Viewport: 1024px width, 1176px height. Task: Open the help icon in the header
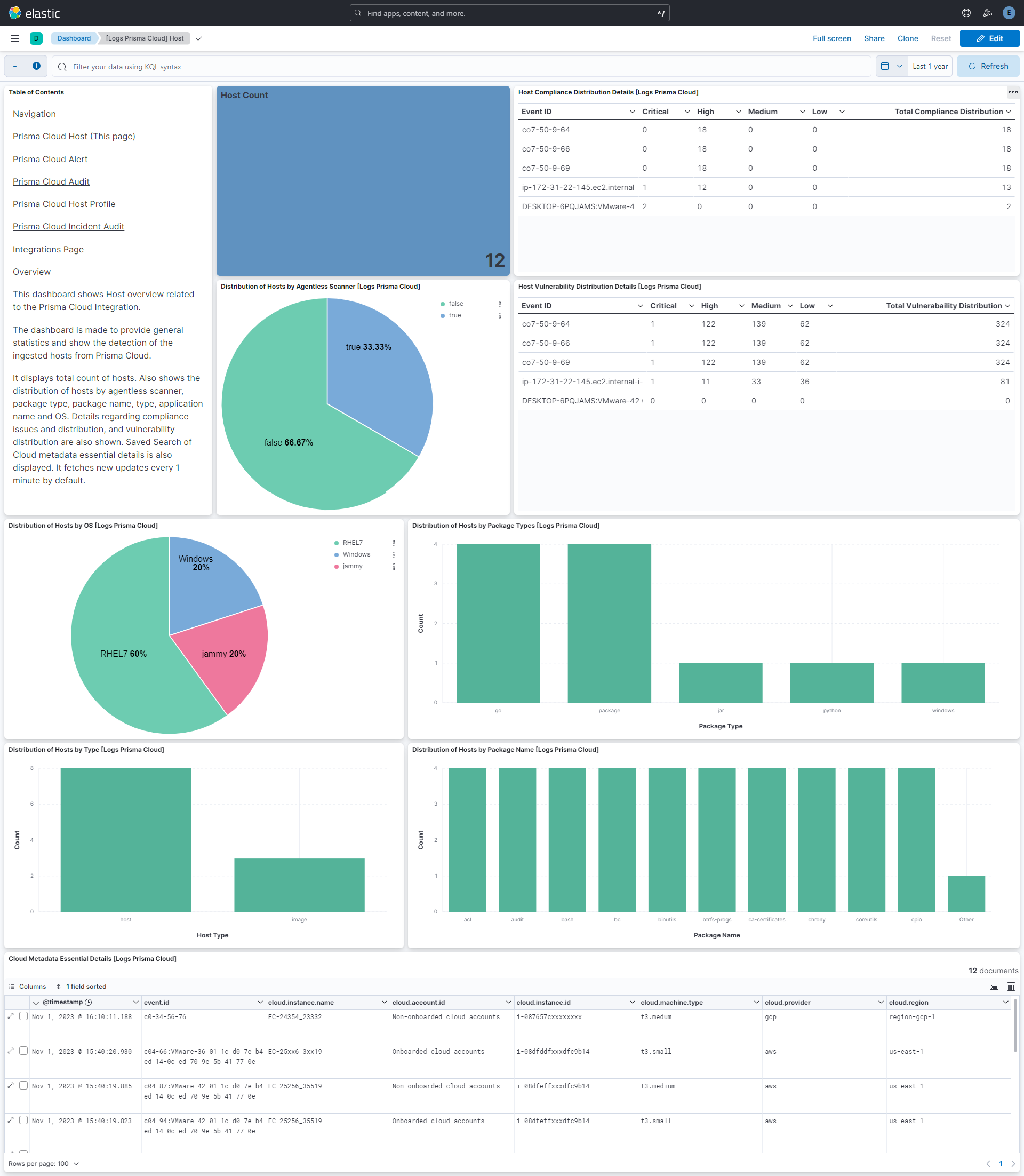[966, 13]
